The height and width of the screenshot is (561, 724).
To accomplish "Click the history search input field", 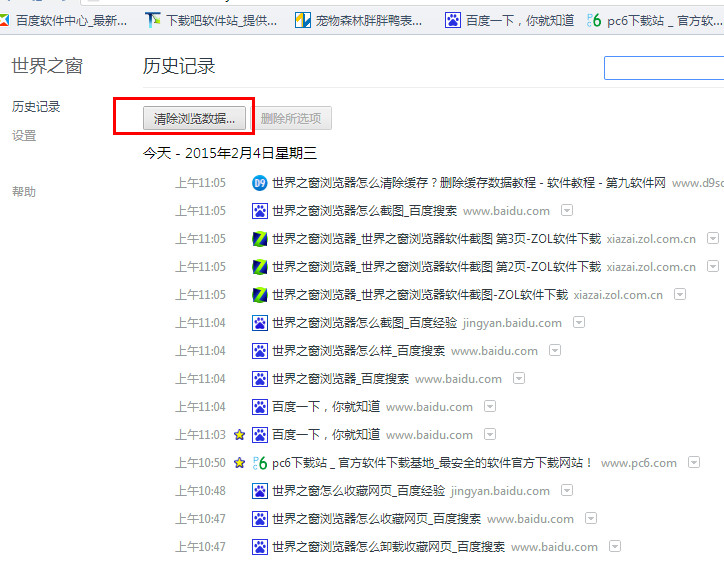I will [664, 68].
